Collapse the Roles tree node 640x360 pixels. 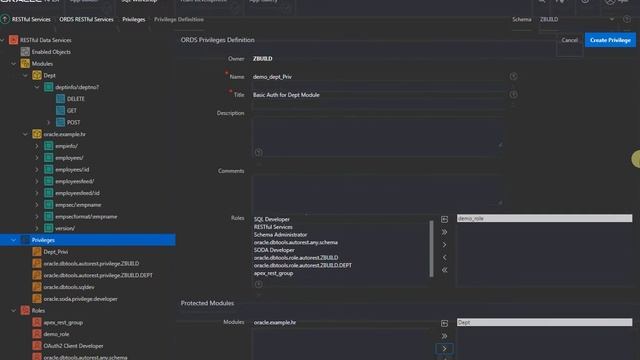point(13,311)
